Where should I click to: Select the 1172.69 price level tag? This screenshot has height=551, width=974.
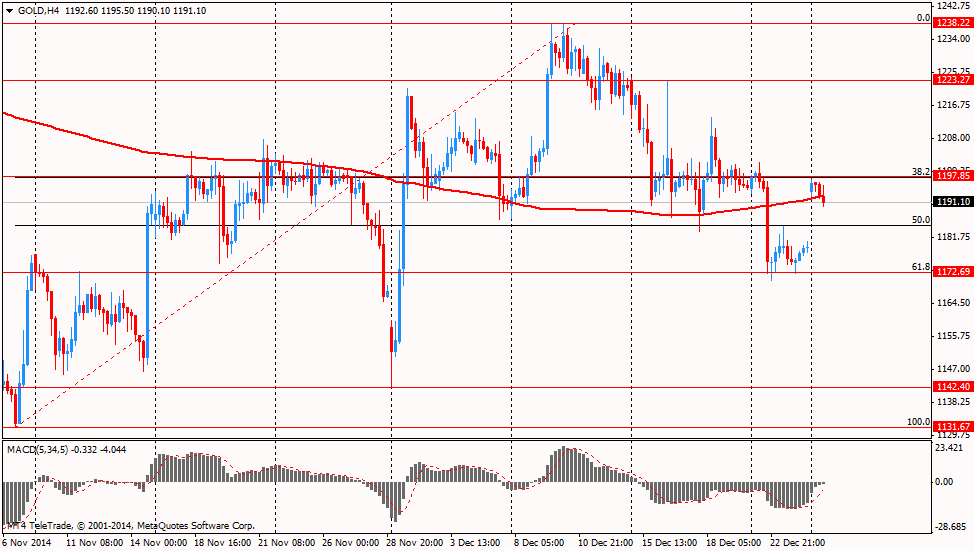coord(953,271)
